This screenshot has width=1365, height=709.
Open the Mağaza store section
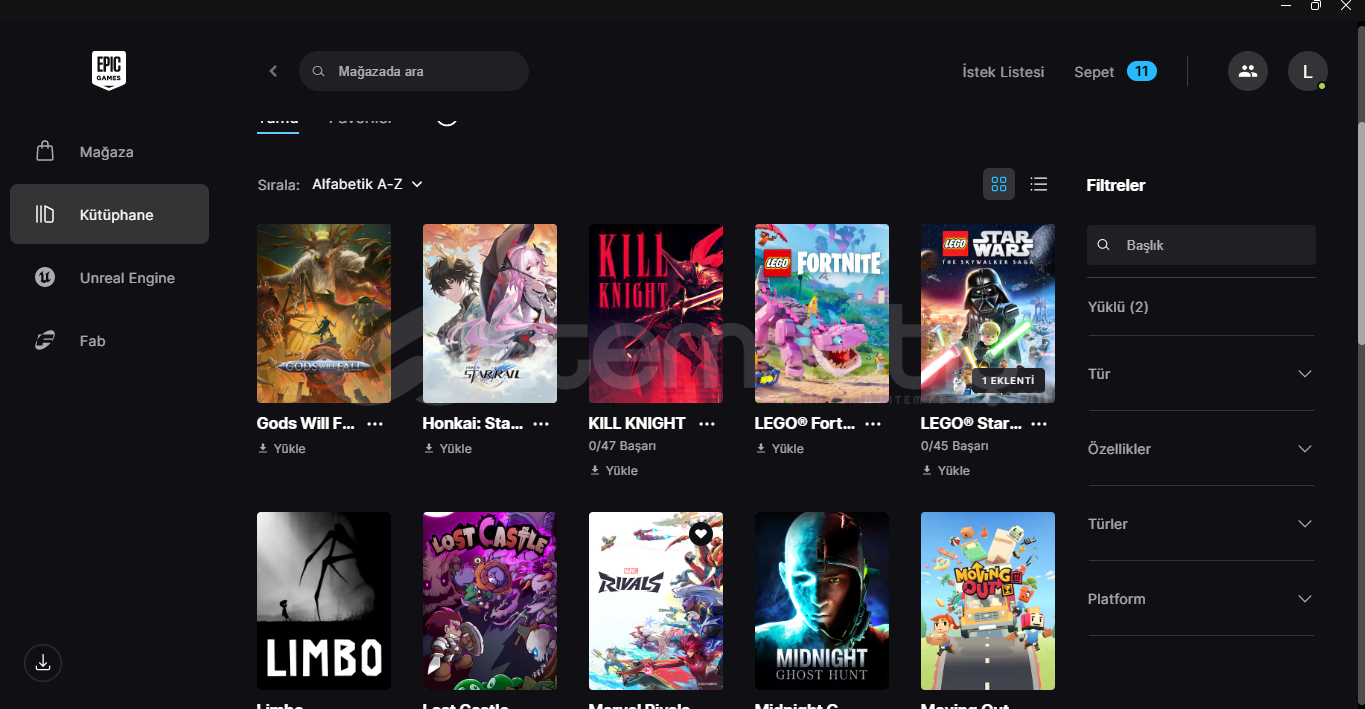pos(109,152)
